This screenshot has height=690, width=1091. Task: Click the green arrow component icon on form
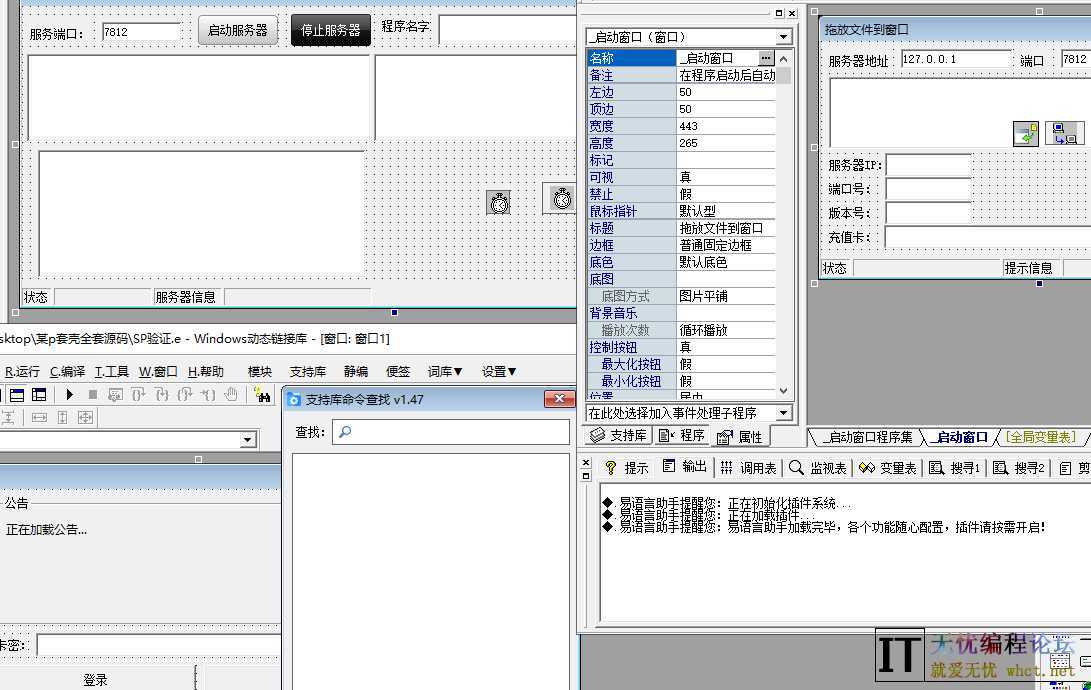coord(1026,133)
